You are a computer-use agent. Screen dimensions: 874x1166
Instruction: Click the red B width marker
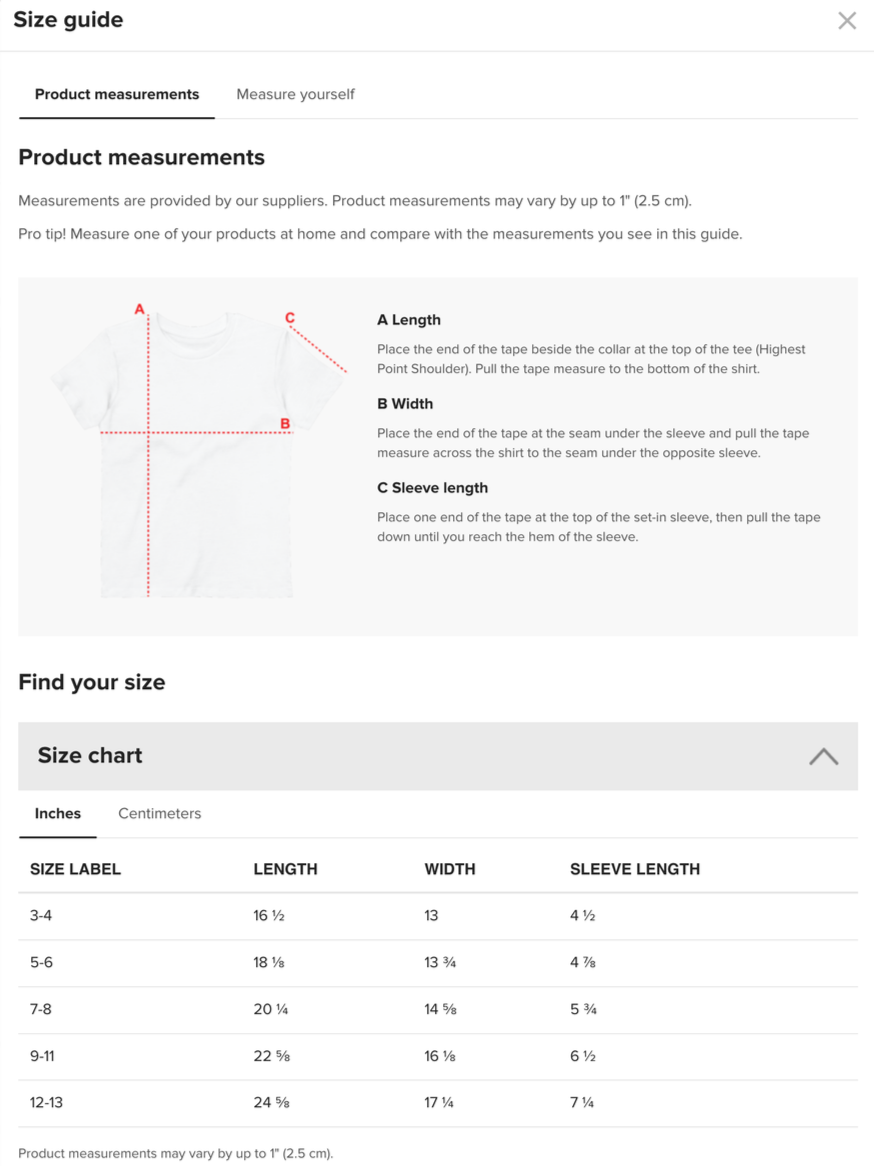tap(285, 424)
